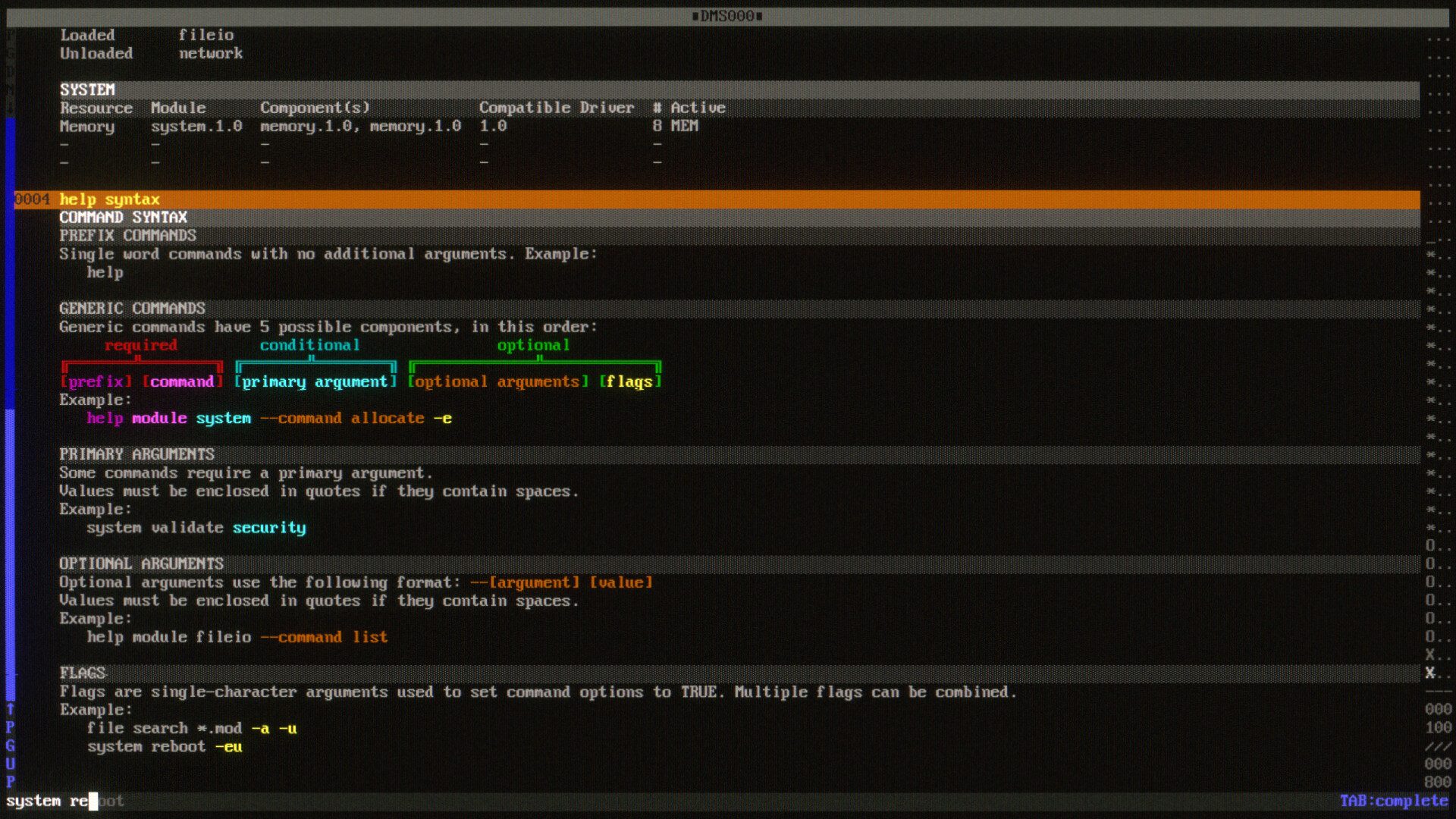Click the COMMAND SYNTAX heading bar
The height and width of the screenshot is (819, 1456).
[x=124, y=218]
